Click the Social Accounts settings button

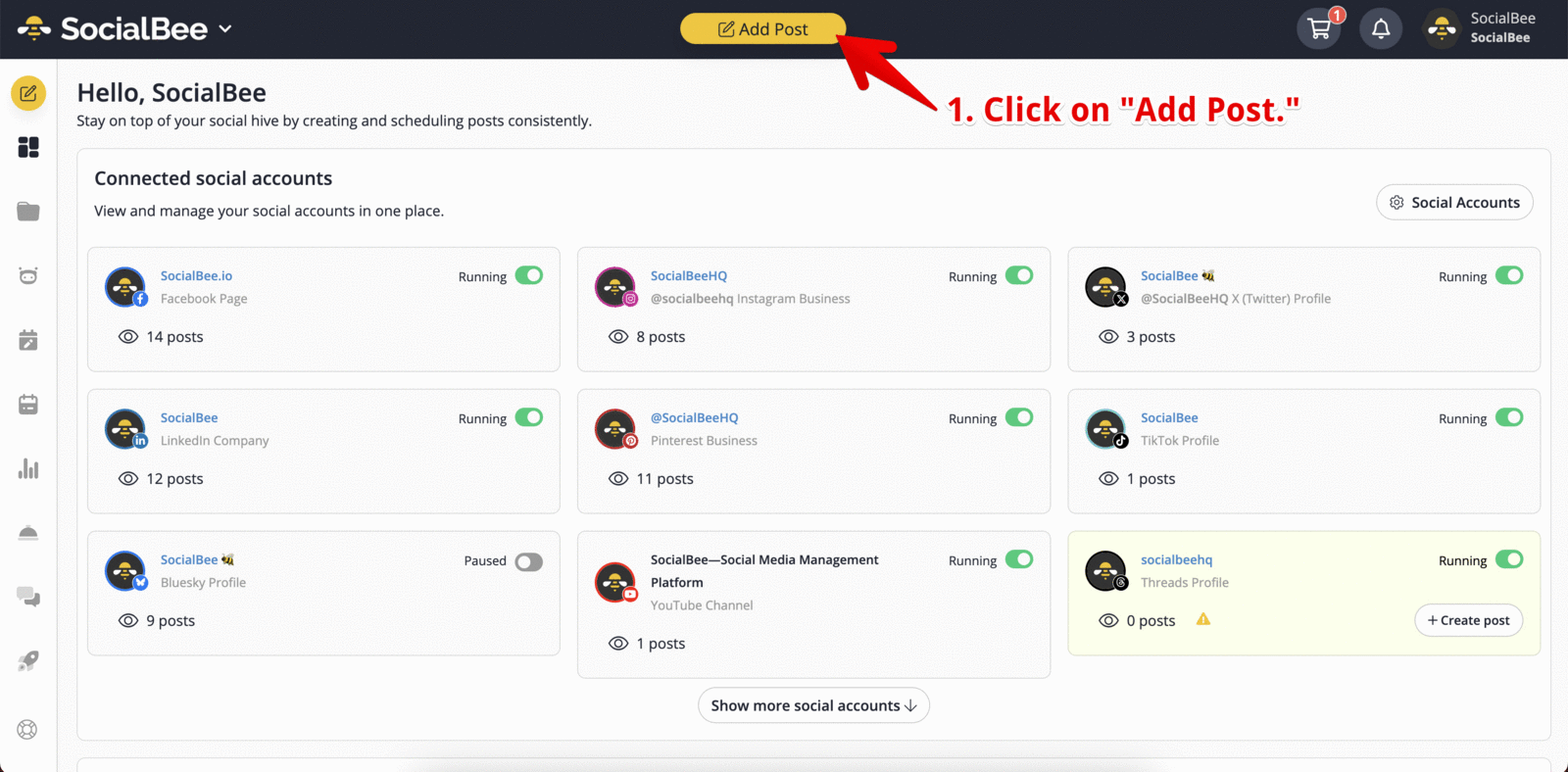coord(1454,202)
